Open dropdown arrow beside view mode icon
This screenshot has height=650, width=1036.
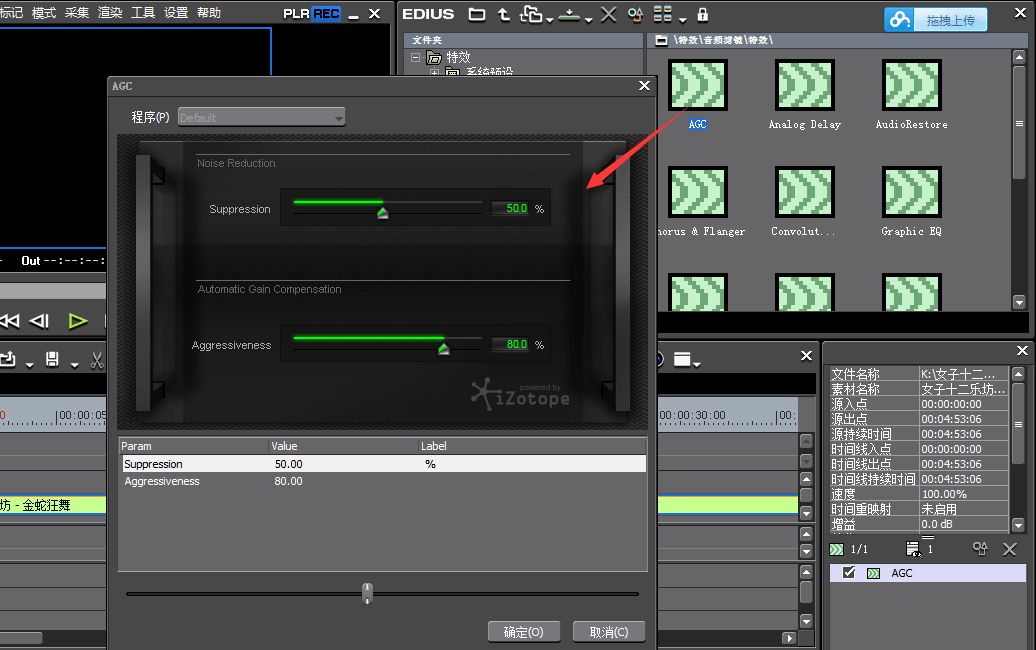(683, 20)
